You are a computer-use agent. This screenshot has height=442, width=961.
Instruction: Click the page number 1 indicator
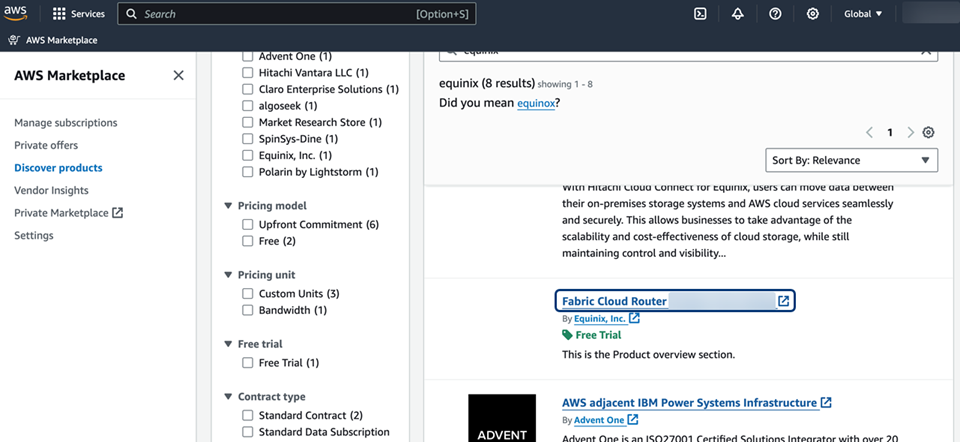890,132
